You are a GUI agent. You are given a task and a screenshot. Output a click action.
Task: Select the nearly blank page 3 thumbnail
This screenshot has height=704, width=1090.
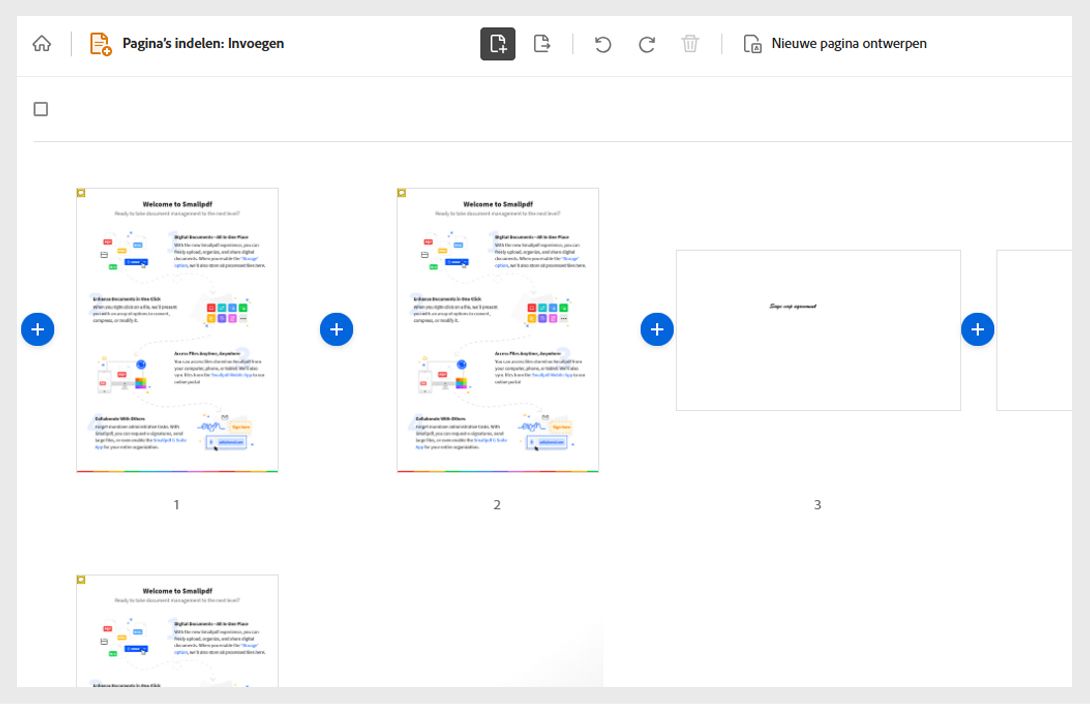coord(818,330)
